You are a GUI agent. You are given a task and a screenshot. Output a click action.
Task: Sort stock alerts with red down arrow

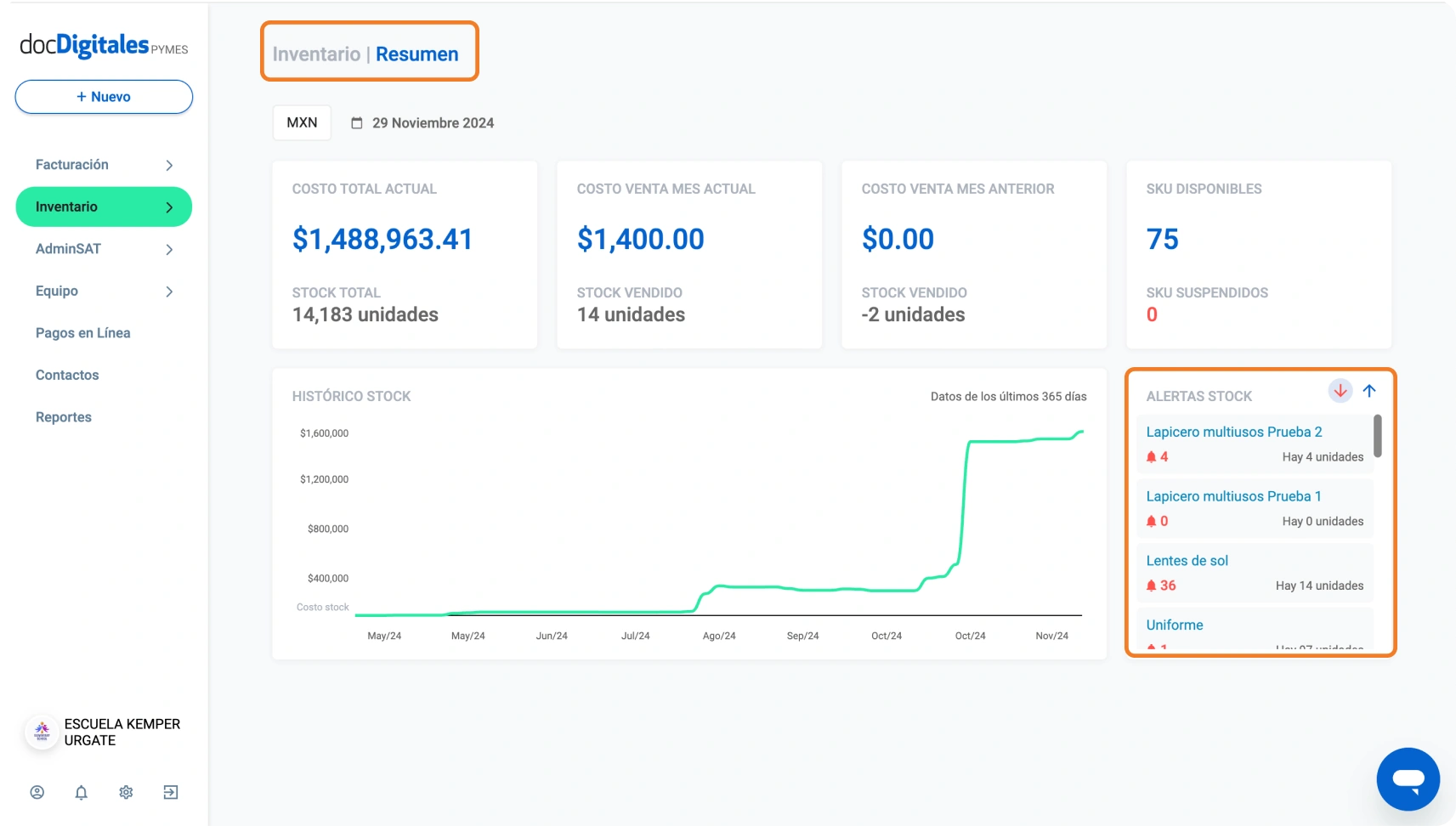pos(1340,391)
